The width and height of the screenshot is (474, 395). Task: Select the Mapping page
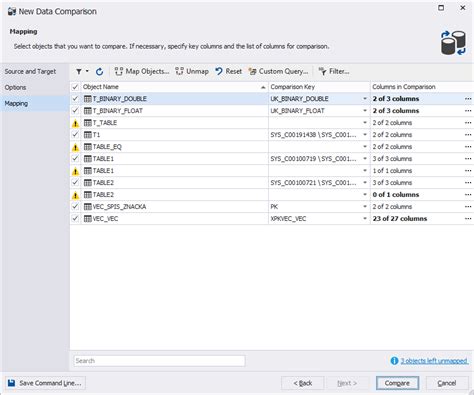point(35,103)
